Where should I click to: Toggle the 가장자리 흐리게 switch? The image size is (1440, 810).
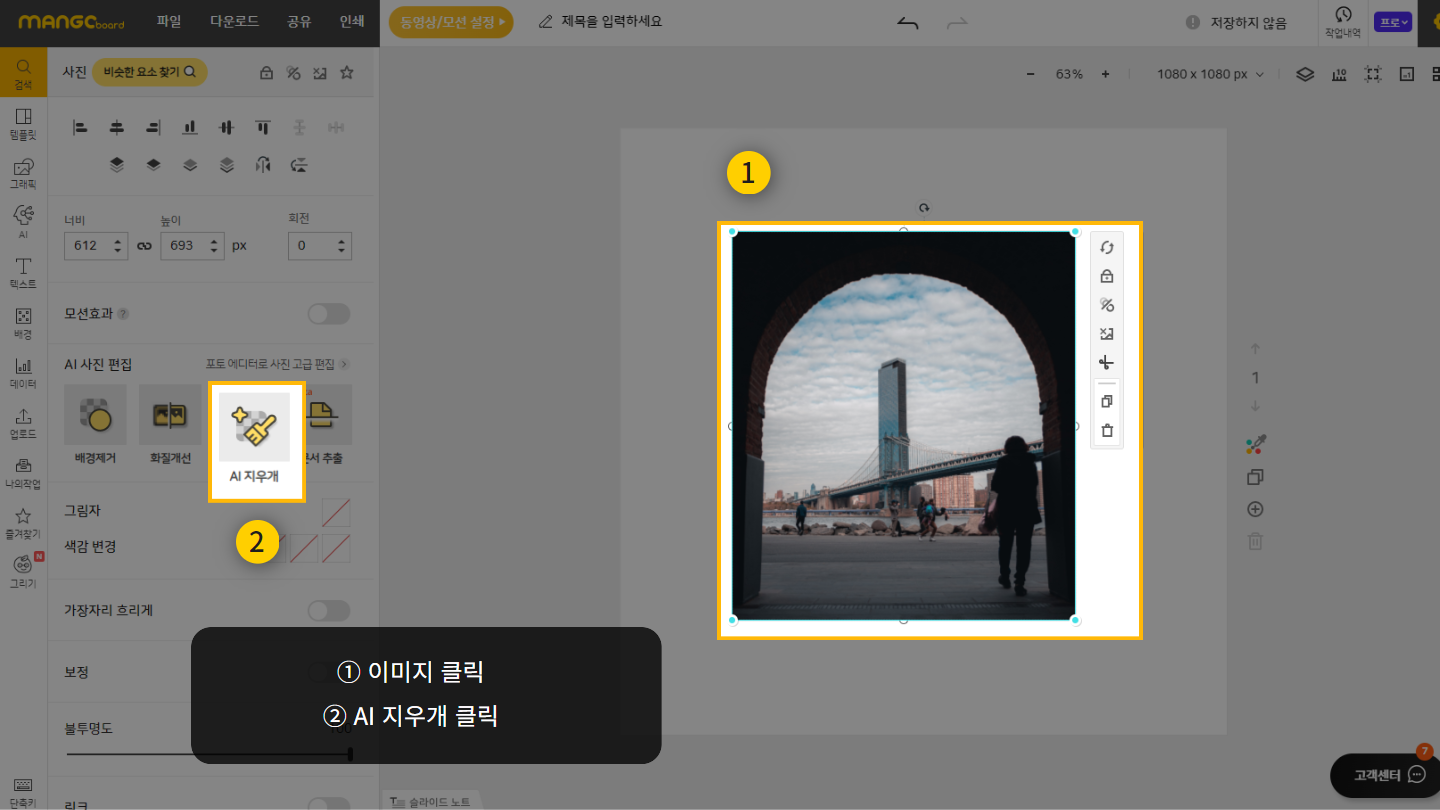[x=328, y=610]
